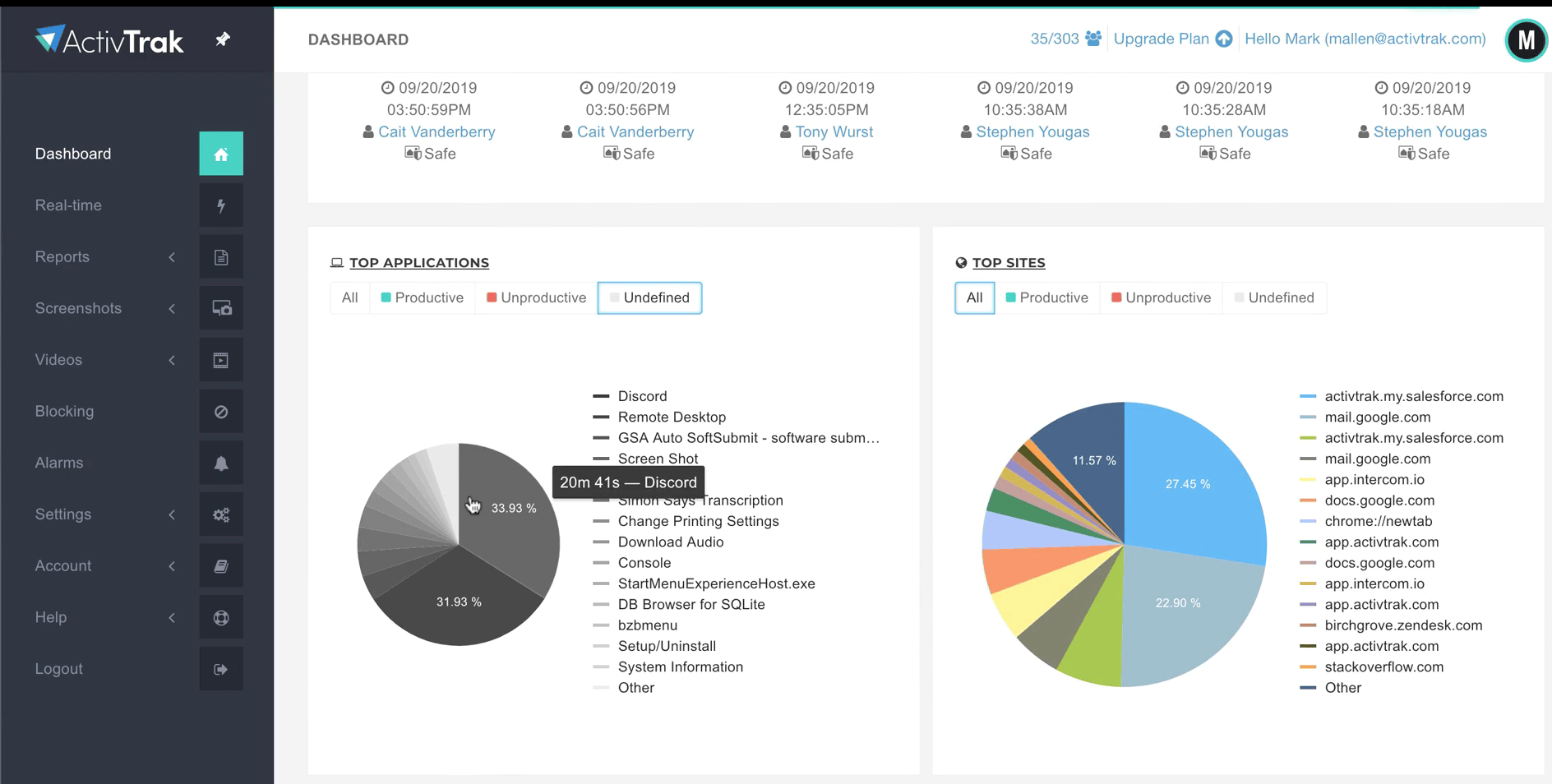Click the users group icon beside 35/303

(x=1093, y=39)
